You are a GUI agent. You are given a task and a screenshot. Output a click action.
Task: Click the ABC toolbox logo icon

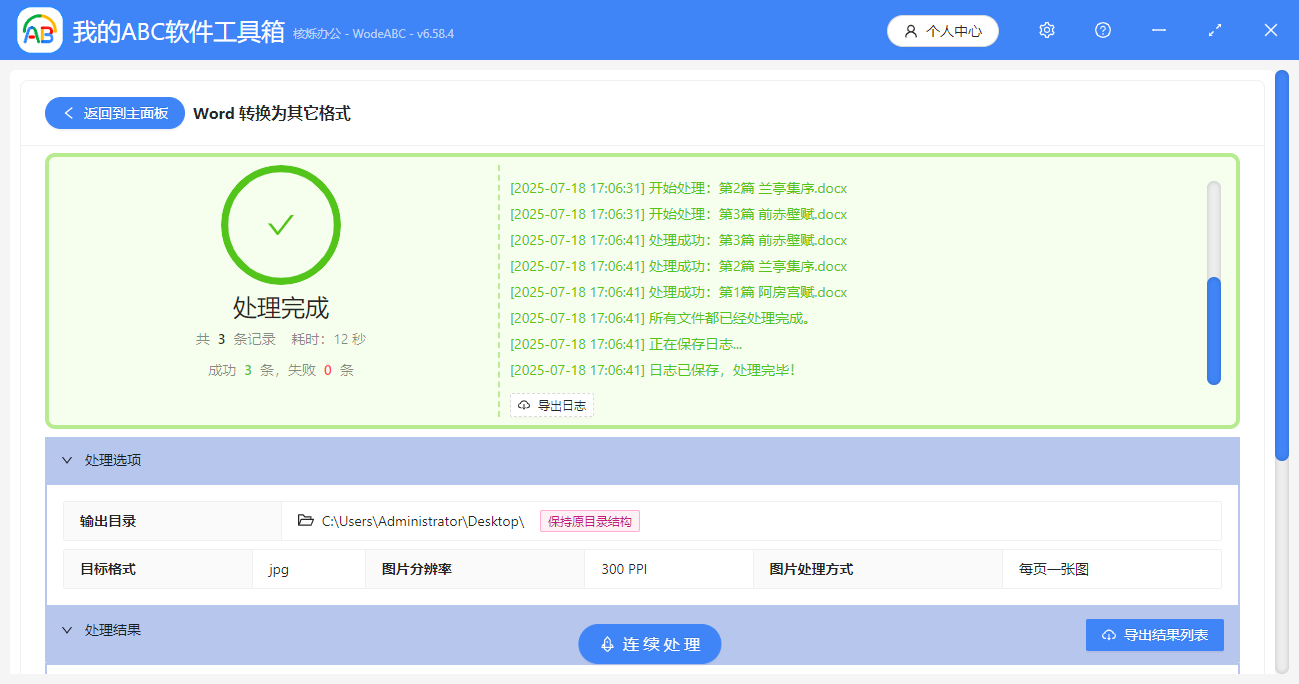[x=38, y=30]
